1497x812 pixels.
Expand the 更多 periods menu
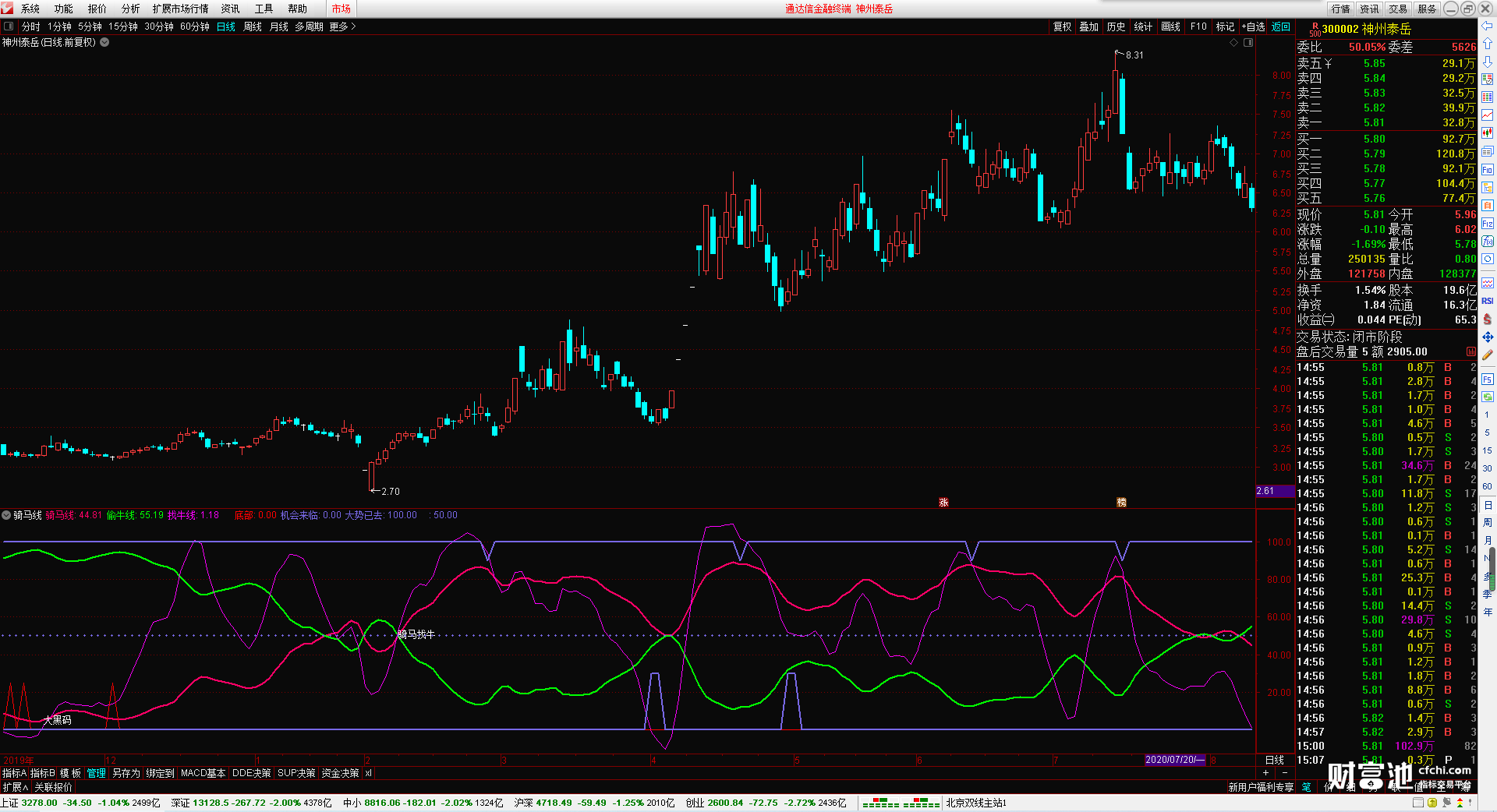pyautogui.click(x=342, y=26)
